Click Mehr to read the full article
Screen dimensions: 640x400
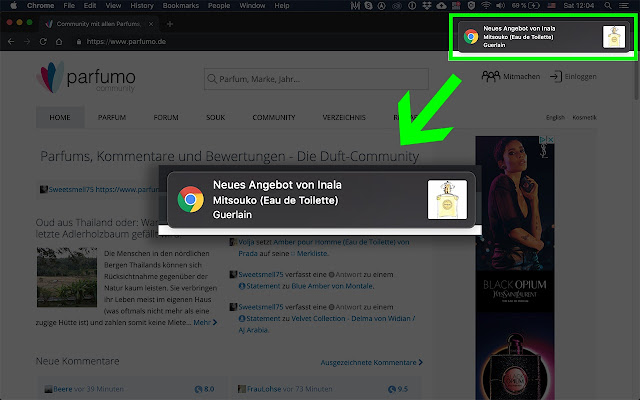tap(205, 322)
